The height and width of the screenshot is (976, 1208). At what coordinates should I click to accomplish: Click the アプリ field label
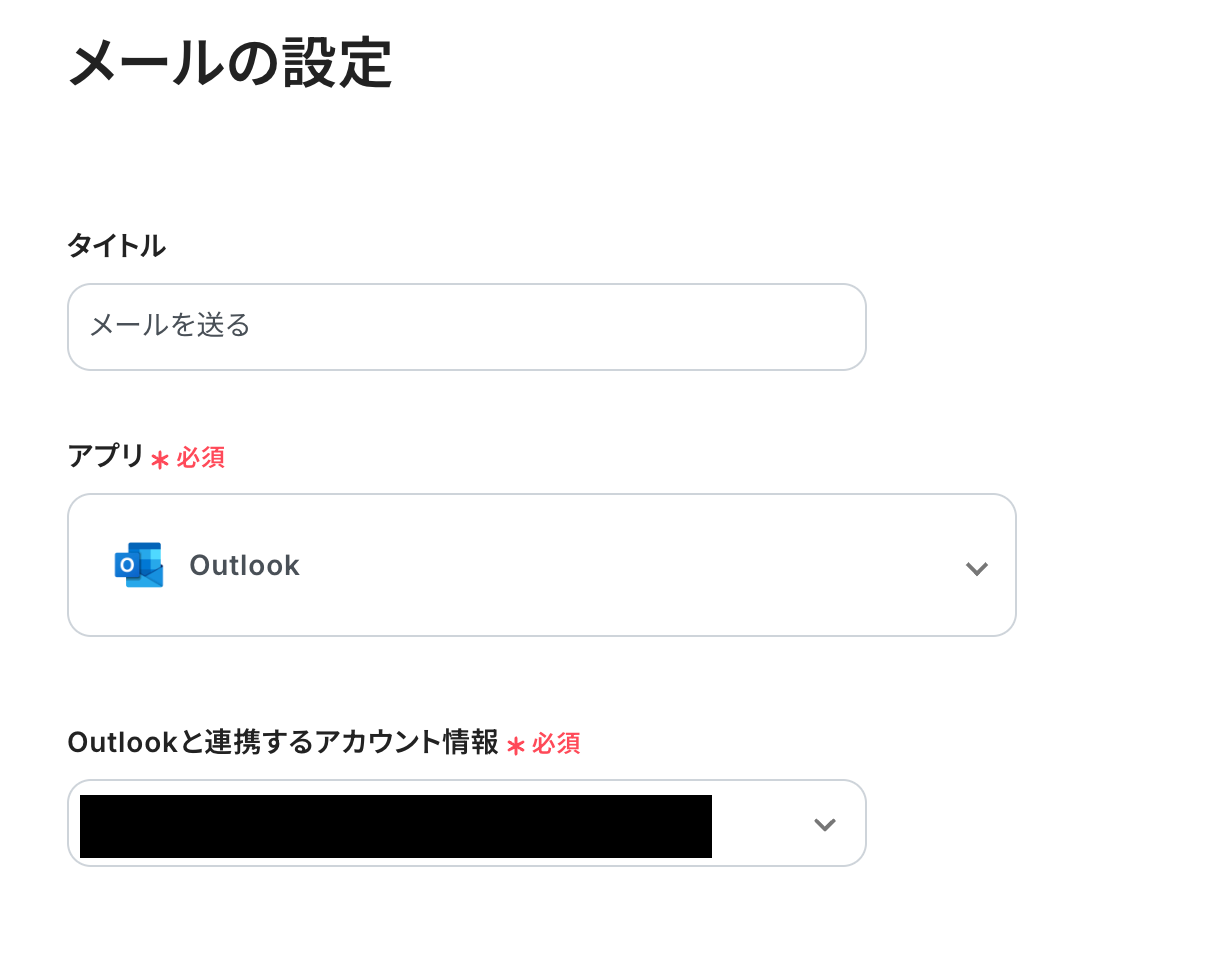coord(106,456)
